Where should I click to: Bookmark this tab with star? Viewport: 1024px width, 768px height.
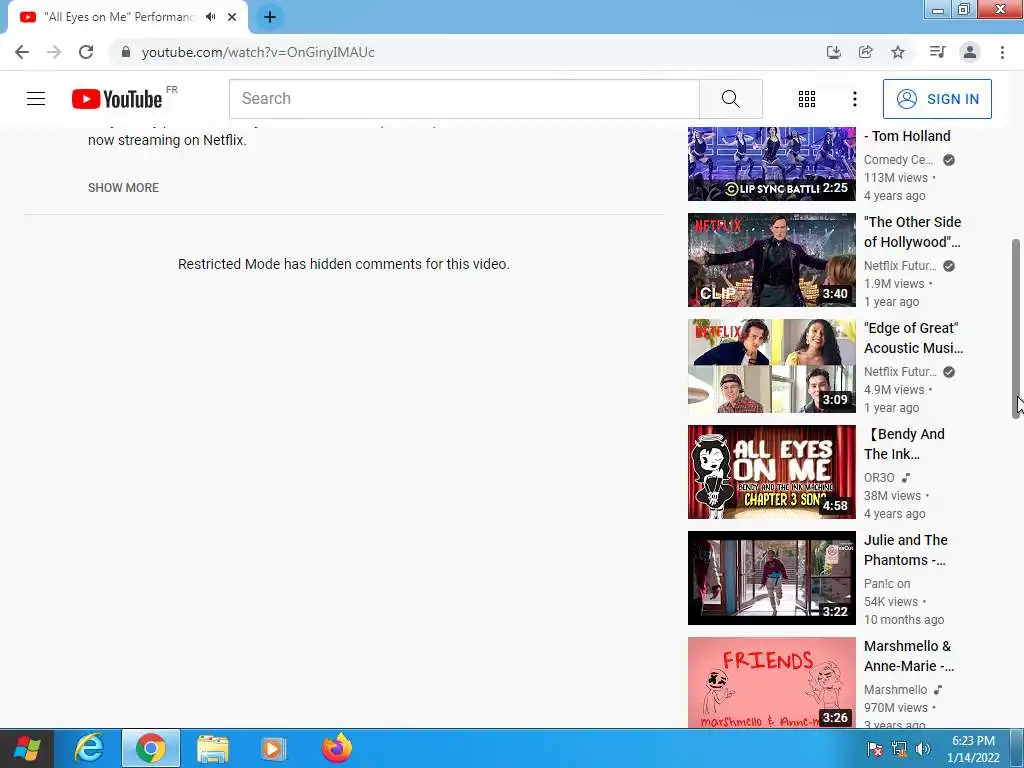point(898,52)
